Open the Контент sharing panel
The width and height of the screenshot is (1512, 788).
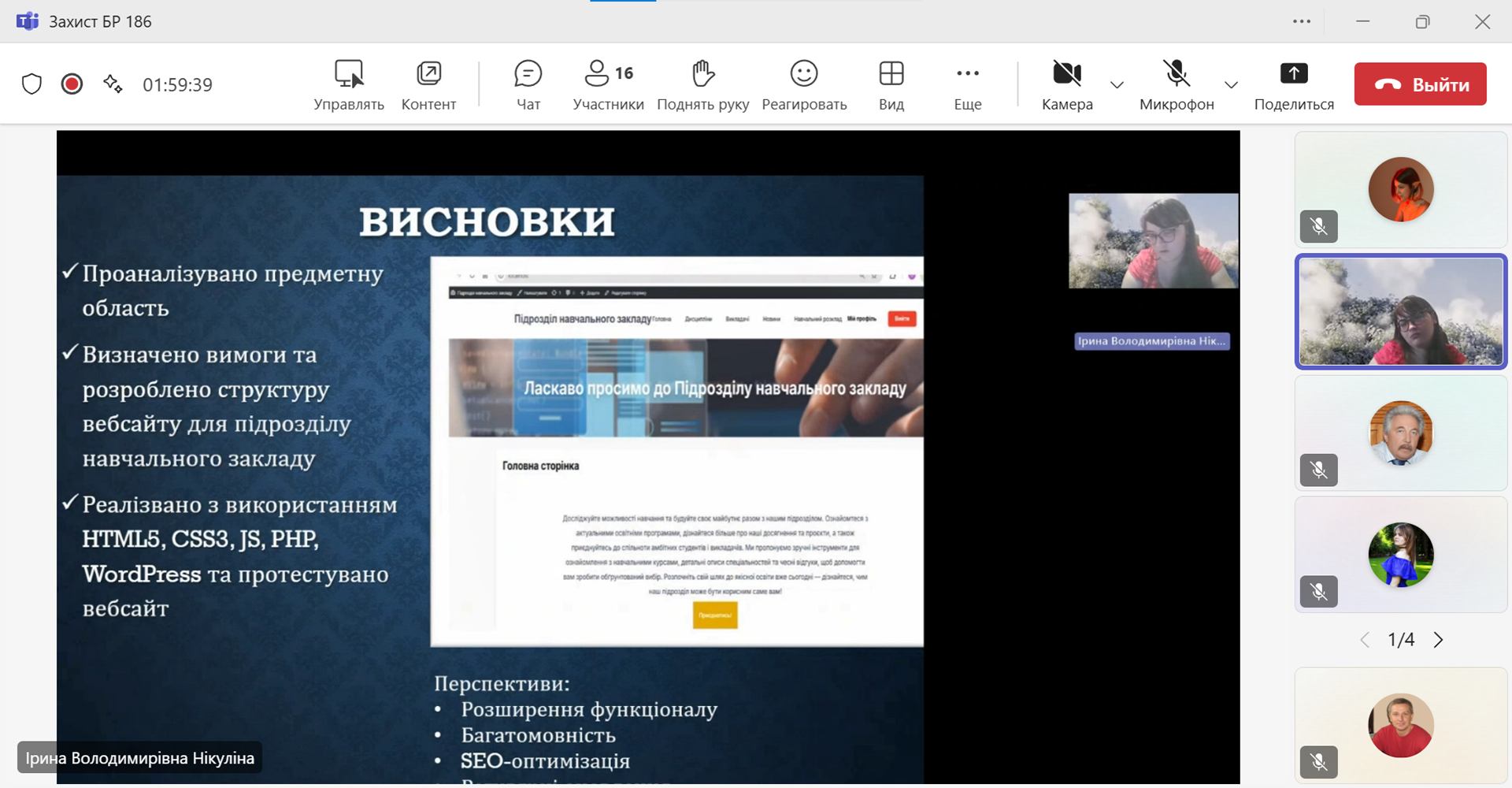coord(428,84)
